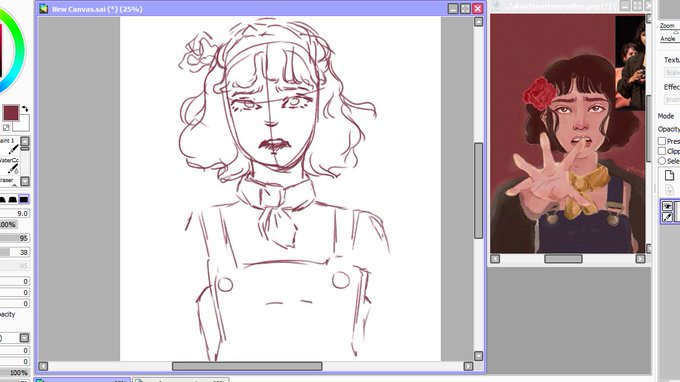Click the sketch canvas drawing area
Viewport: 680px width, 382px height.
coord(280,189)
